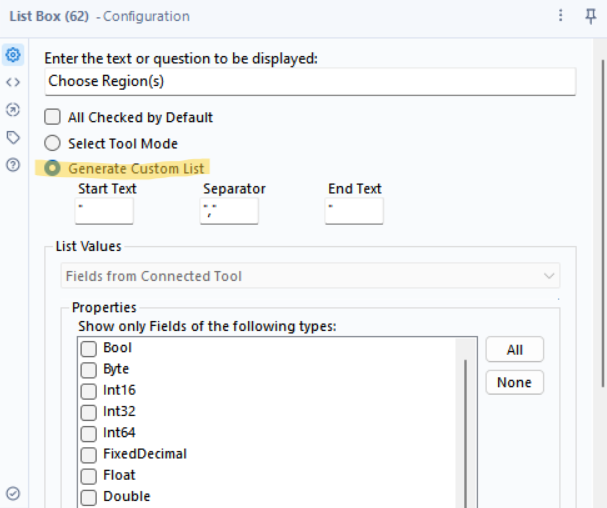Enable All Checked by Default
The height and width of the screenshot is (508, 607).
point(53,117)
